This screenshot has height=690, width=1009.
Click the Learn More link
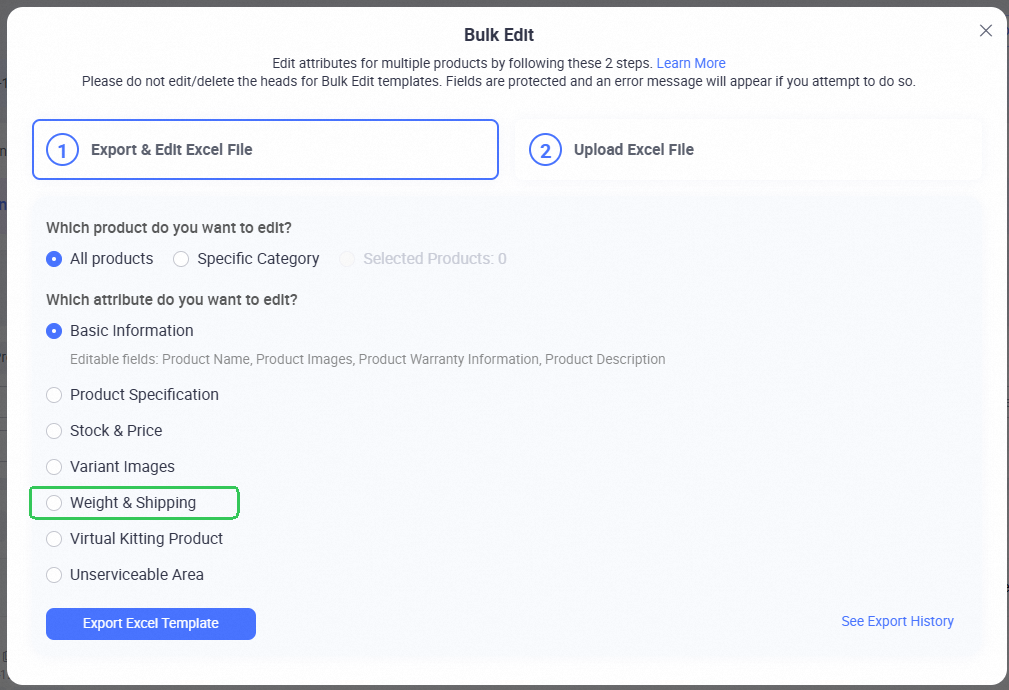(x=691, y=62)
